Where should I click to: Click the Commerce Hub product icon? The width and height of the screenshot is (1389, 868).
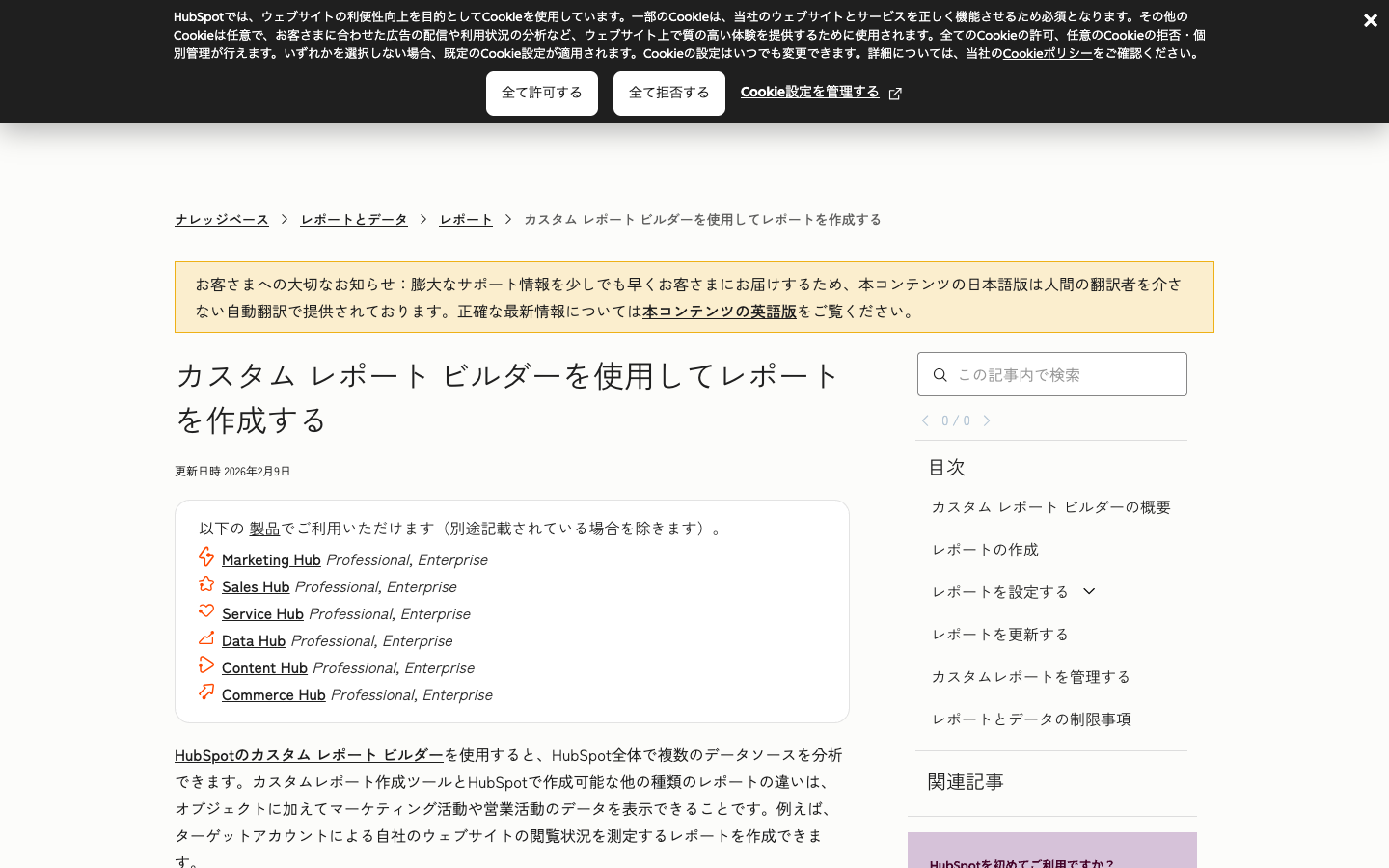[x=206, y=692]
